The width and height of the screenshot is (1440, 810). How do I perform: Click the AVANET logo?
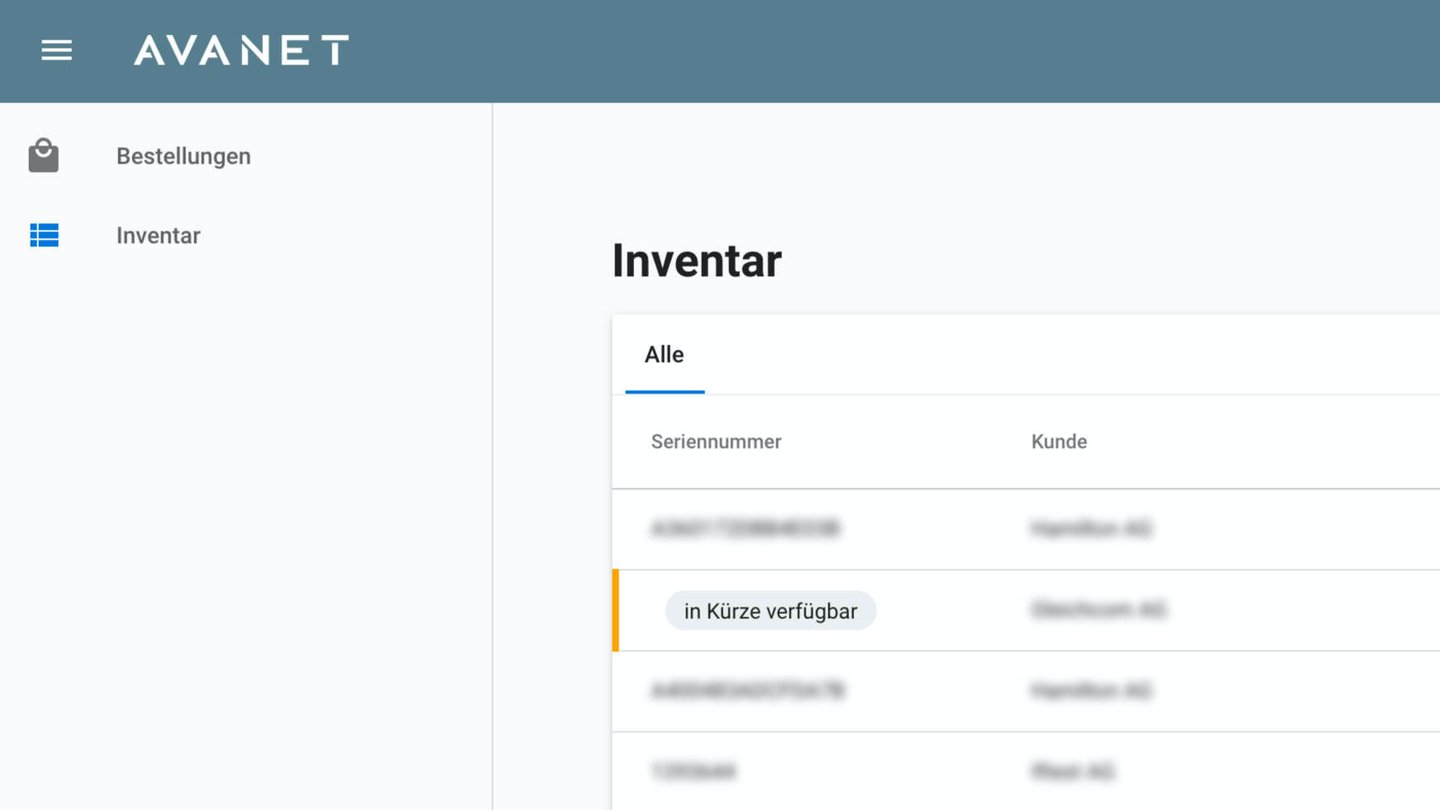pos(241,50)
